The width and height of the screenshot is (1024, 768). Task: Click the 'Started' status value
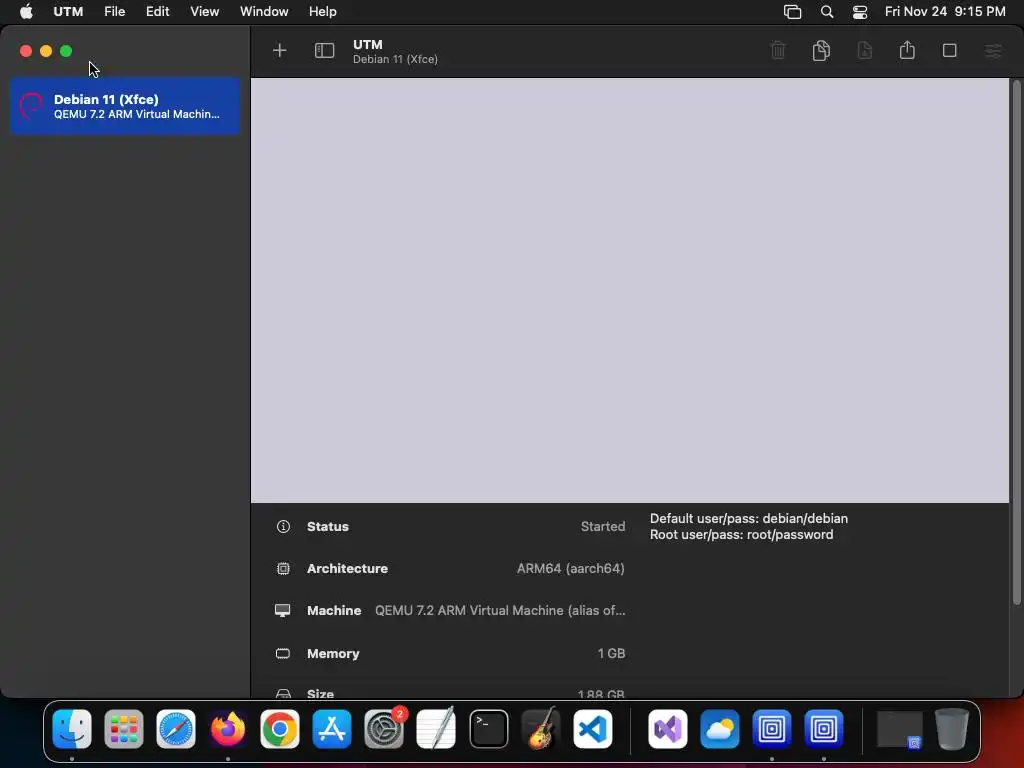[x=603, y=526]
